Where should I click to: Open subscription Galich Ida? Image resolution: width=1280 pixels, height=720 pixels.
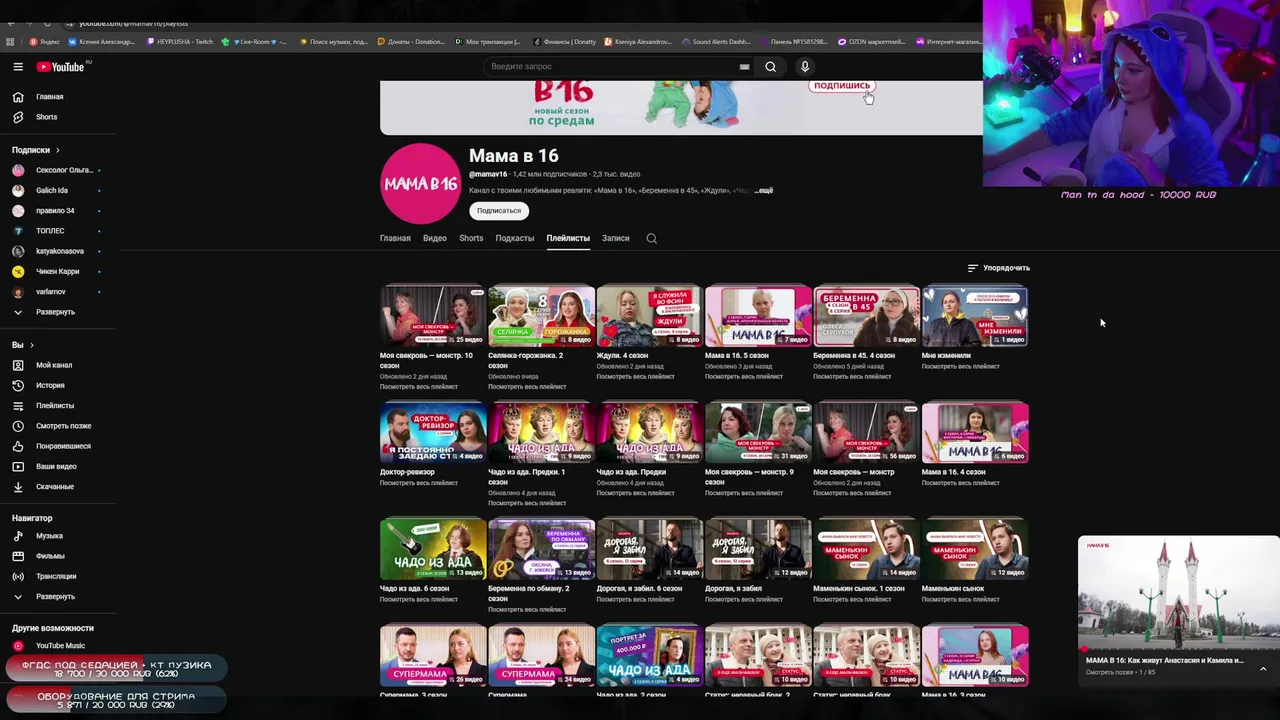pyautogui.click(x=58, y=190)
